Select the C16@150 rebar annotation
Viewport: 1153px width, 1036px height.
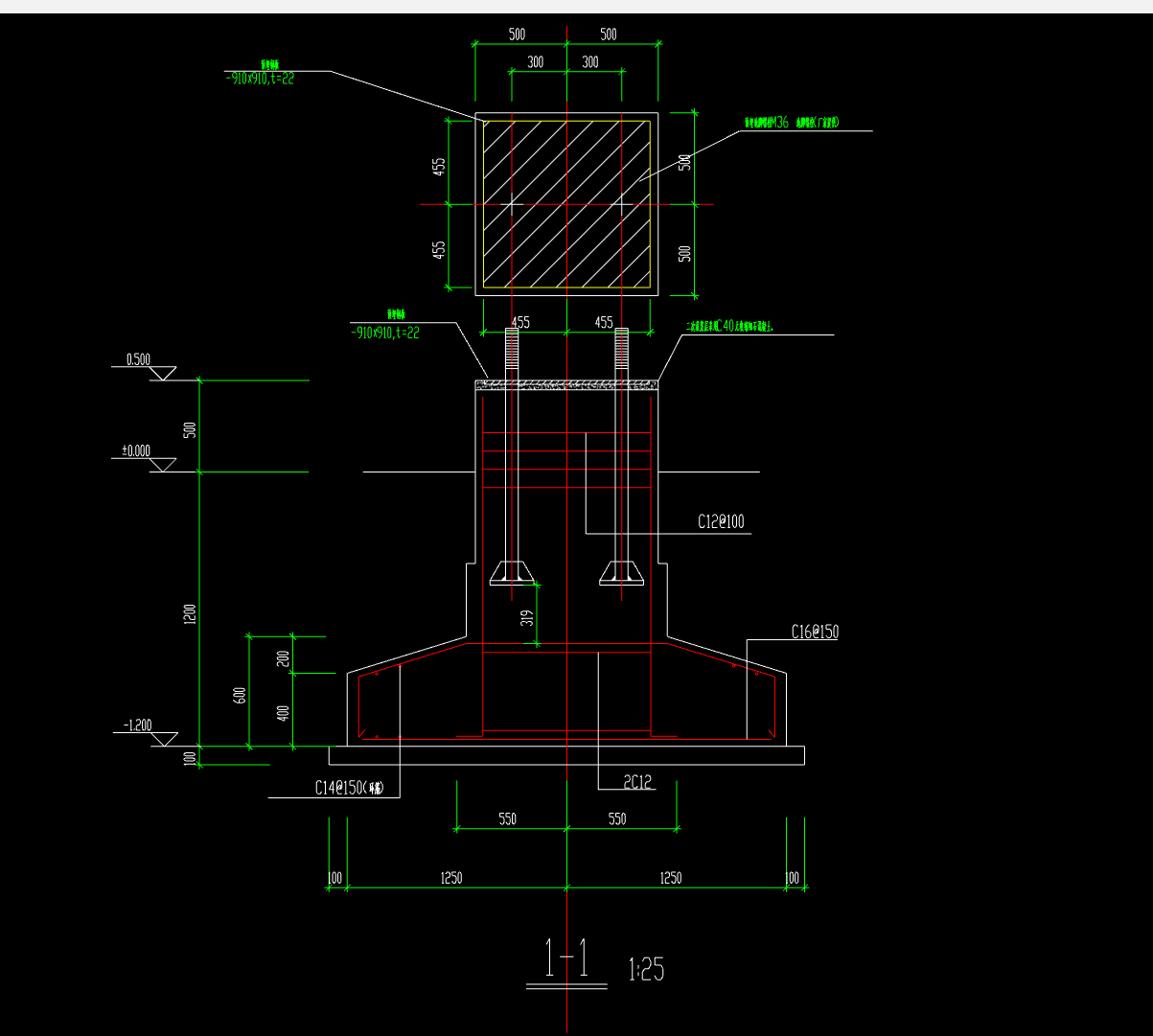tap(815, 632)
